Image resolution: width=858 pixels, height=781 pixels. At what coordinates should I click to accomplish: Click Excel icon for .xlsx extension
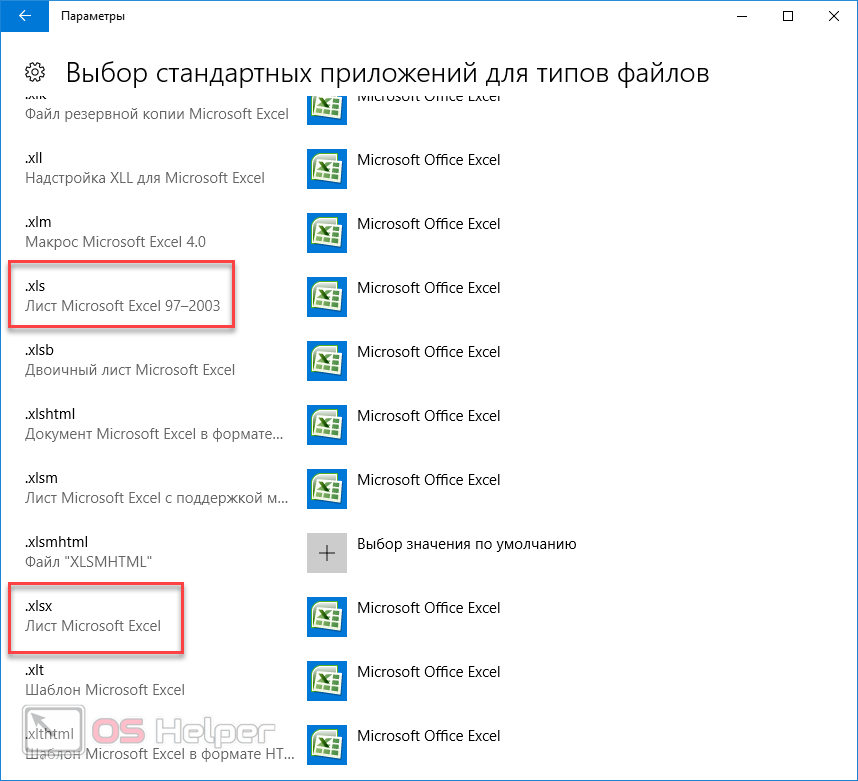tap(327, 617)
